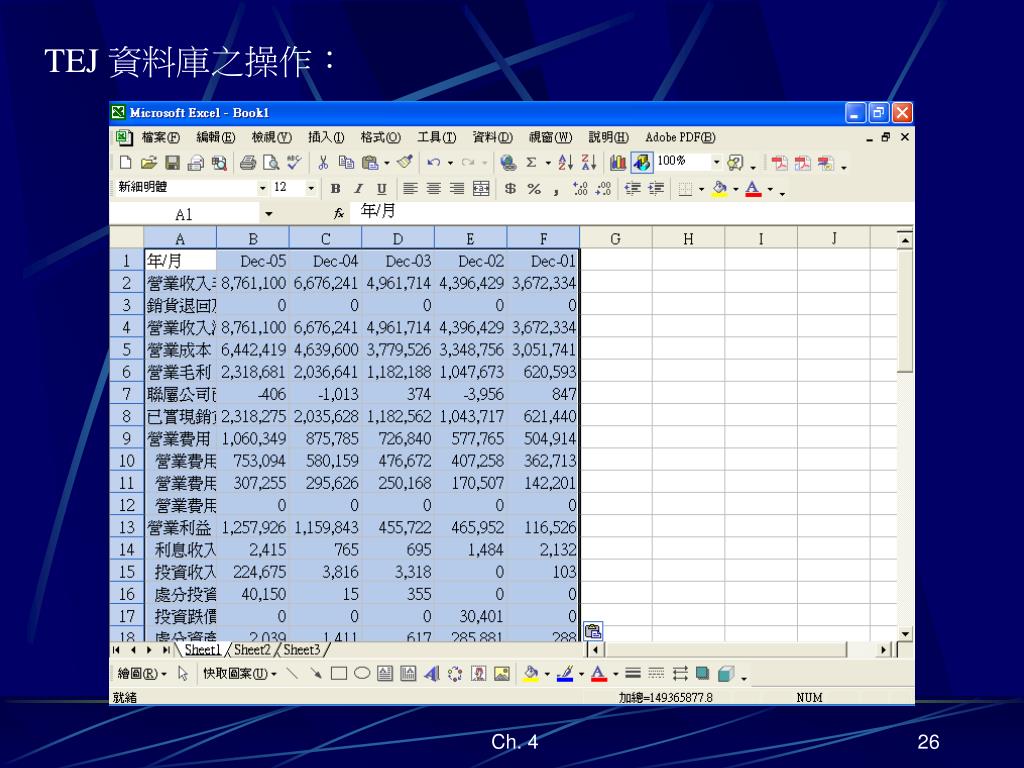Click the Currency style dollar icon
Screen dimensions: 1024x768
point(510,189)
